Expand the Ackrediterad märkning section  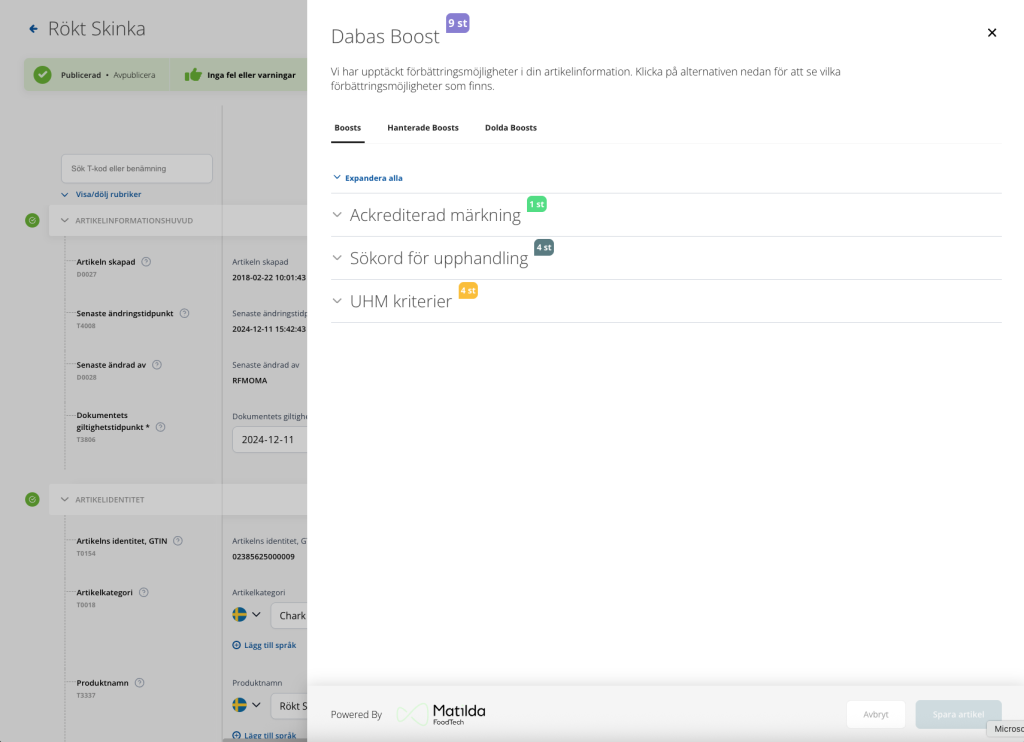tap(666, 215)
